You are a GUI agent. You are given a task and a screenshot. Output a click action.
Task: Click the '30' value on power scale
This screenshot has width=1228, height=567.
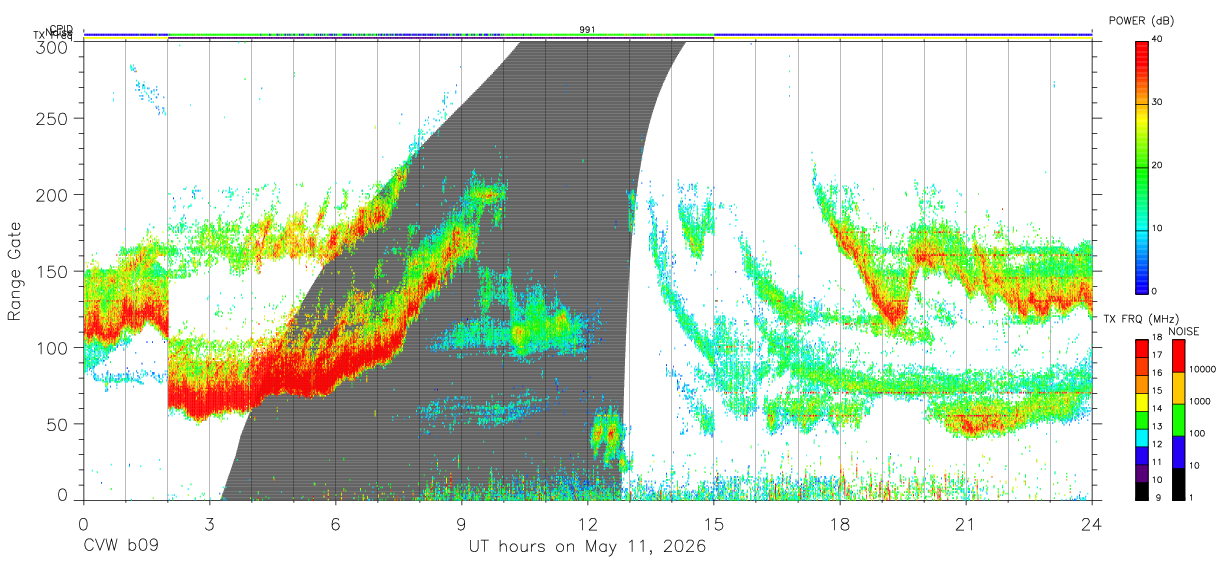[x=1158, y=102]
